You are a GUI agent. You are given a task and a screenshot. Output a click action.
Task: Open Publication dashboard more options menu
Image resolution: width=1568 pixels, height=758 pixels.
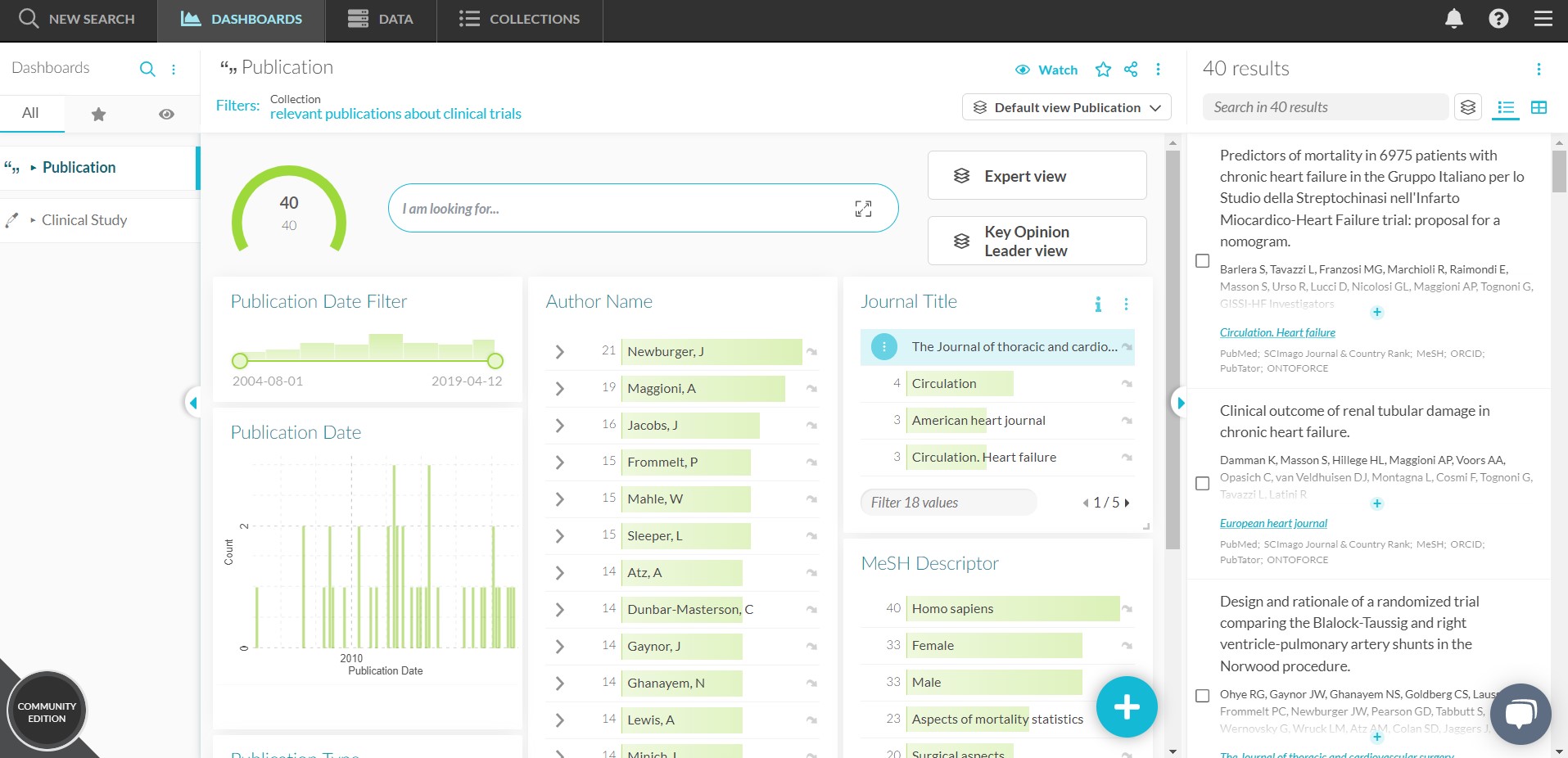(x=1158, y=70)
